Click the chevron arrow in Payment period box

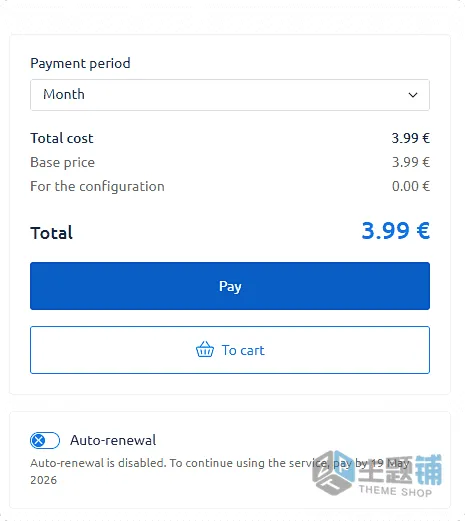point(413,95)
